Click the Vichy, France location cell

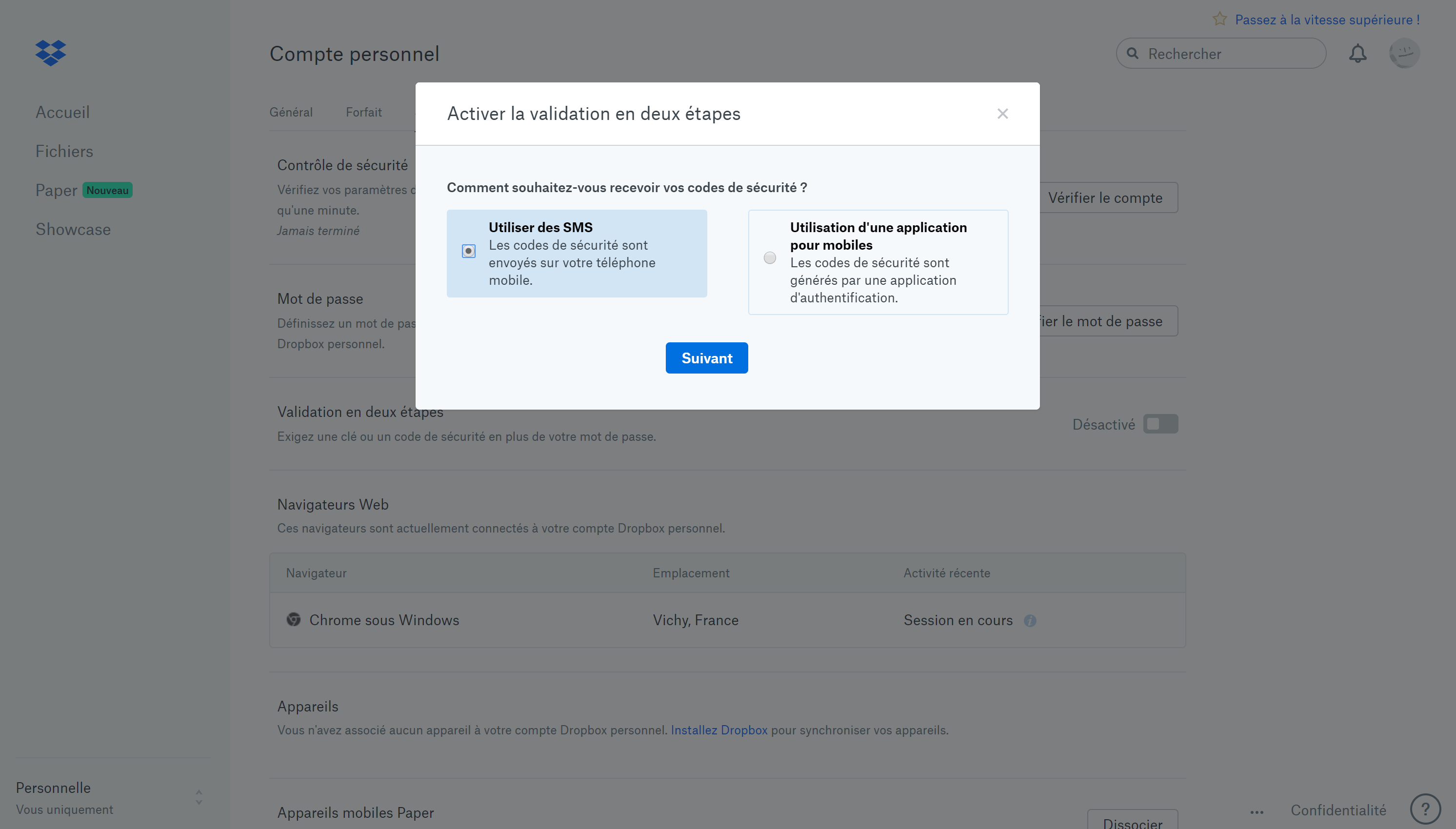point(695,620)
